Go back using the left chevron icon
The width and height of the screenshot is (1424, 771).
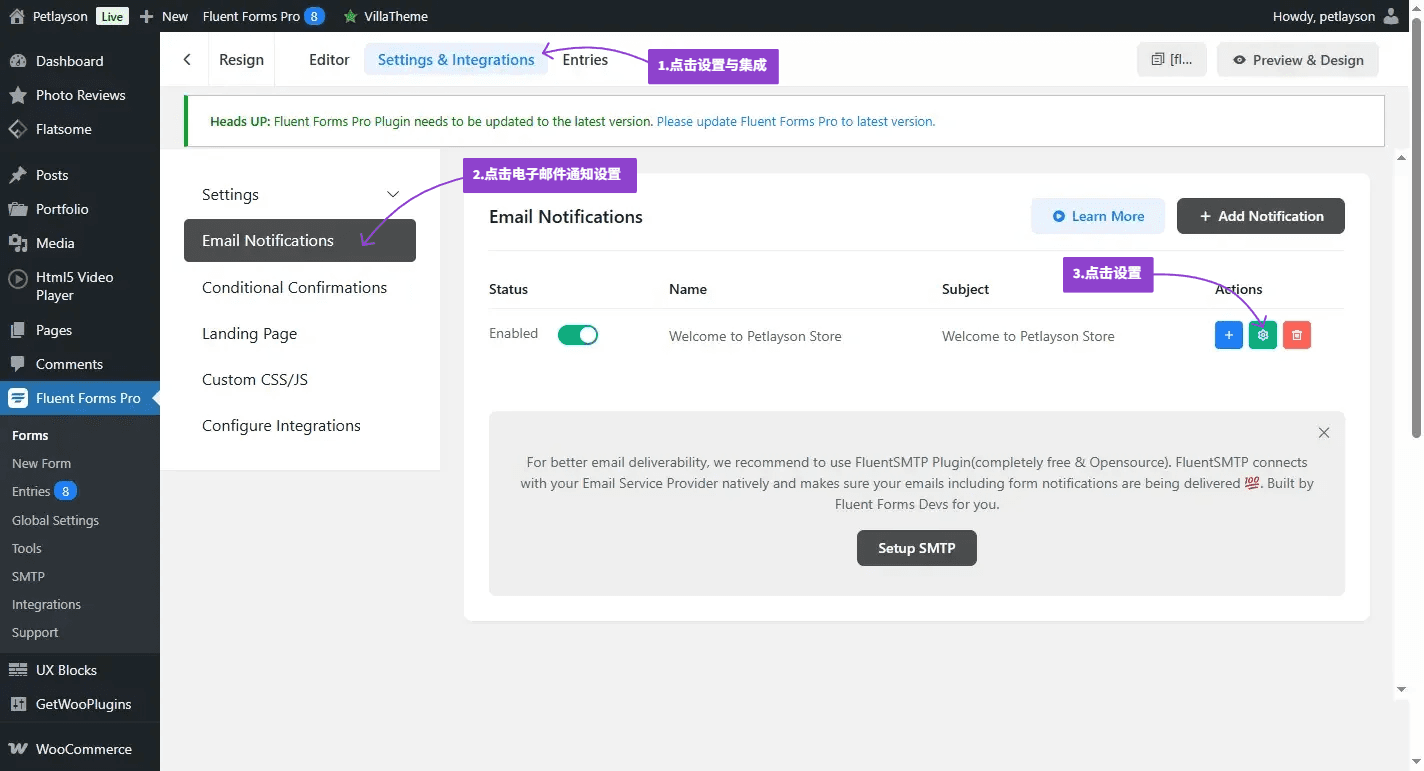186,60
